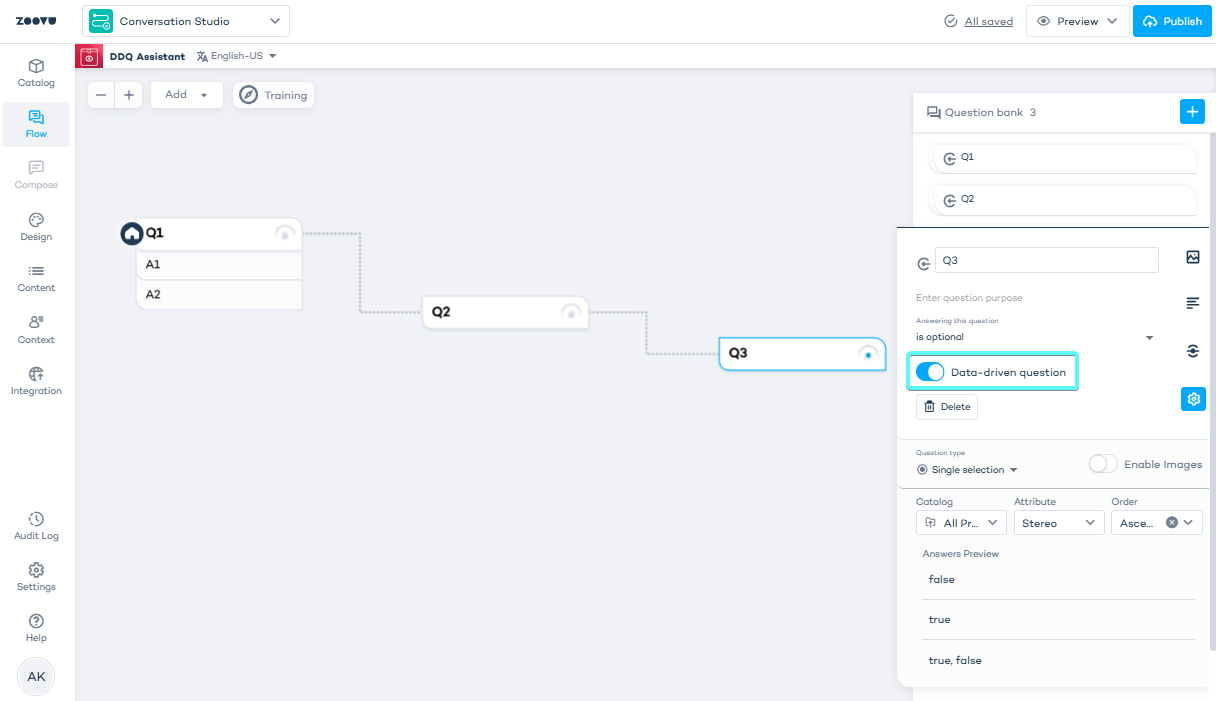The width and height of the screenshot is (1216, 701).
Task: Open the Single selection question type dropdown
Action: coord(967,470)
